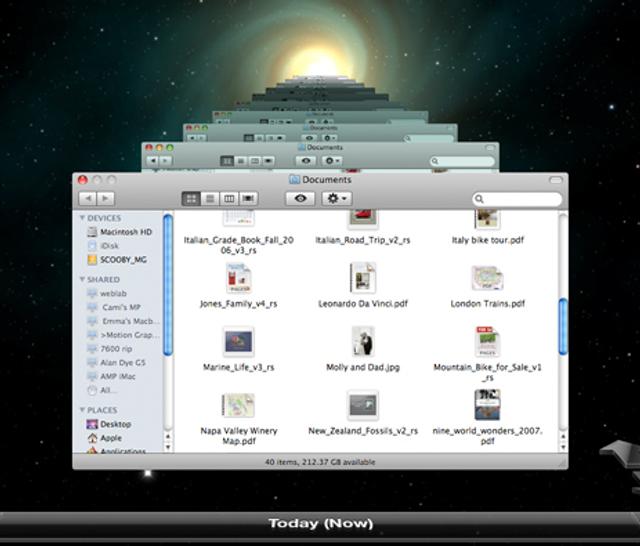This screenshot has height=546, width=640.
Task: Collapse the PLACES section
Action: 82,410
